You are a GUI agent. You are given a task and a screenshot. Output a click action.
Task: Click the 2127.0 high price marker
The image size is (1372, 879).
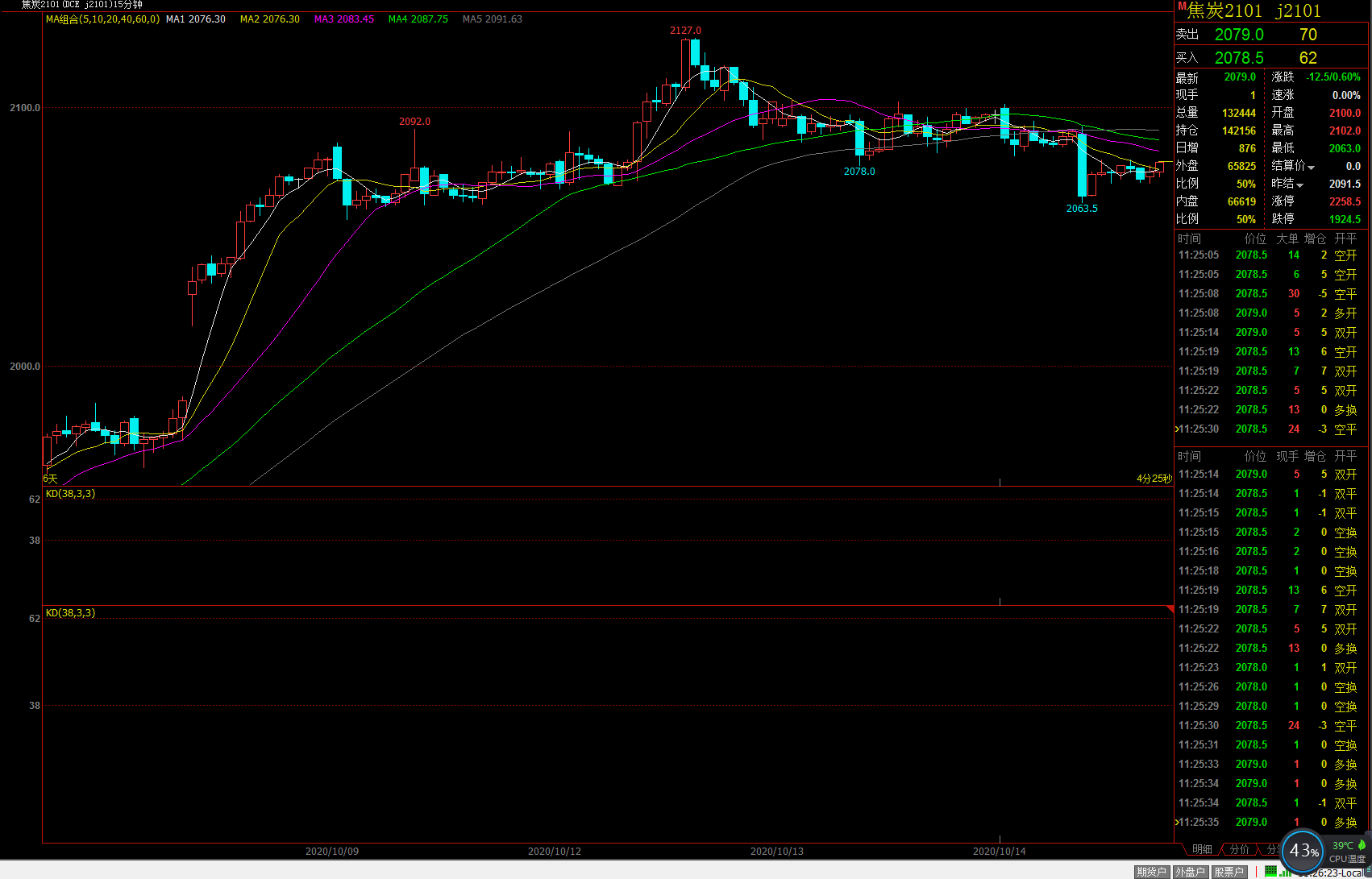click(x=685, y=31)
